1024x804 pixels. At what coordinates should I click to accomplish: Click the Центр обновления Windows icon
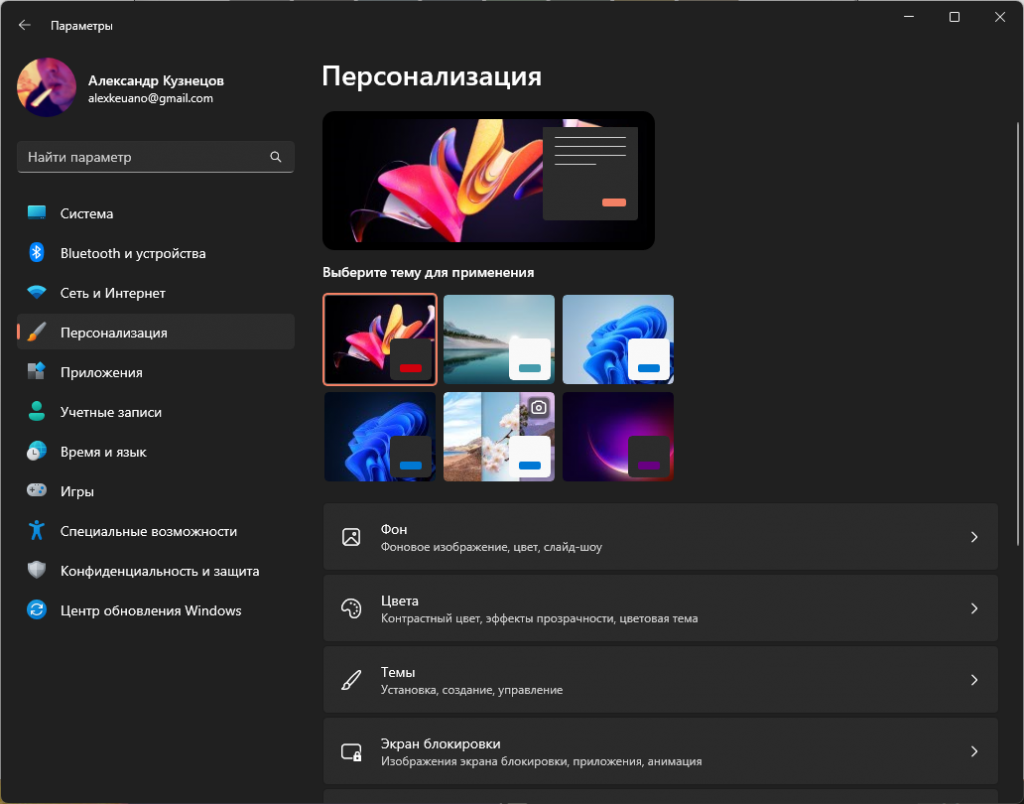click(x=37, y=610)
